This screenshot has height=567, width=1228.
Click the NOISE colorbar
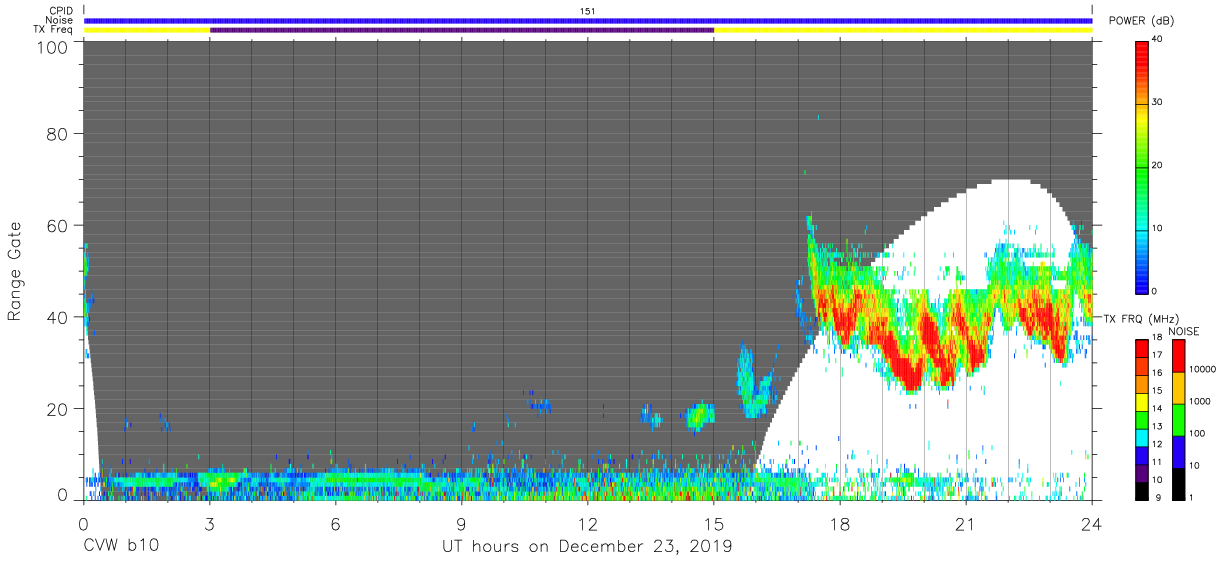(x=1178, y=420)
